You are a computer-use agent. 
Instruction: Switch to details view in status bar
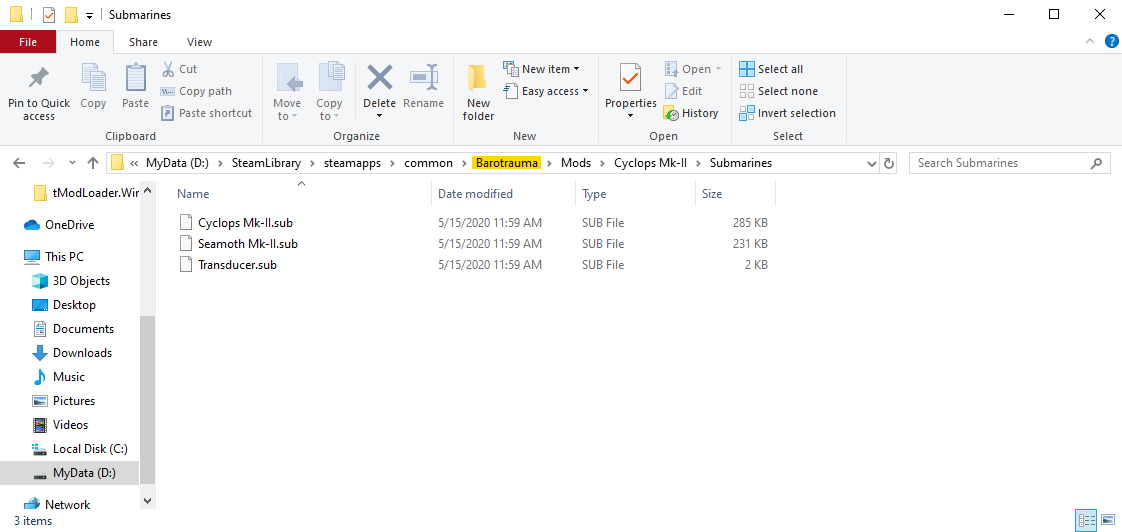(1086, 520)
